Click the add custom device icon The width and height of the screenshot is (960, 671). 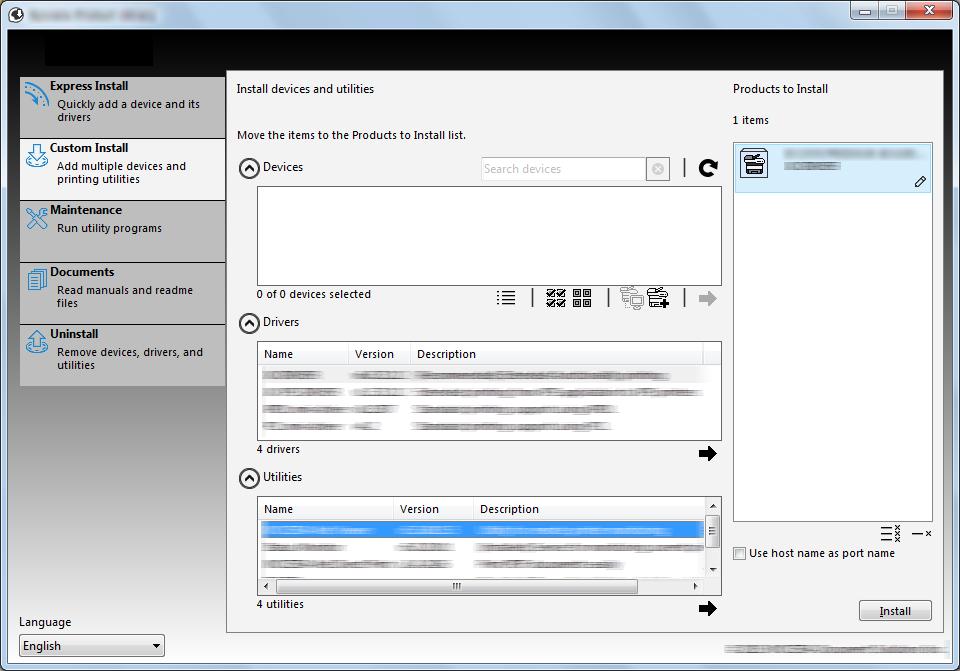658,298
